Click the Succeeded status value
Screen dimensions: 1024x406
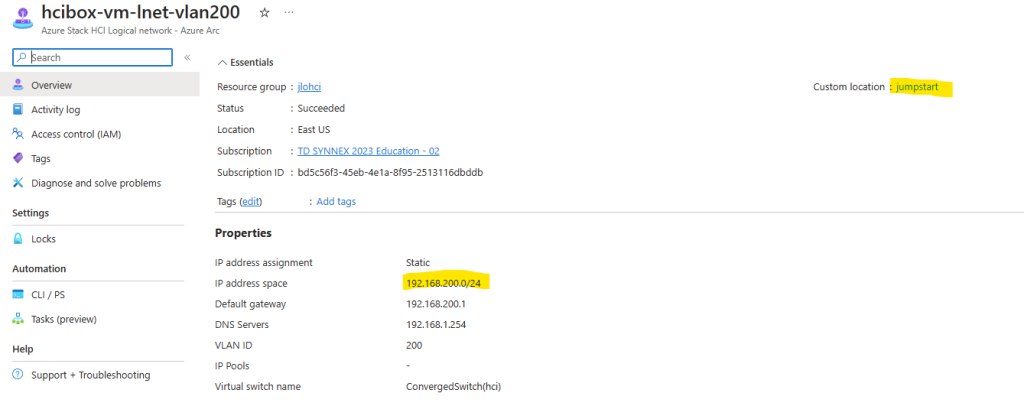pos(321,108)
